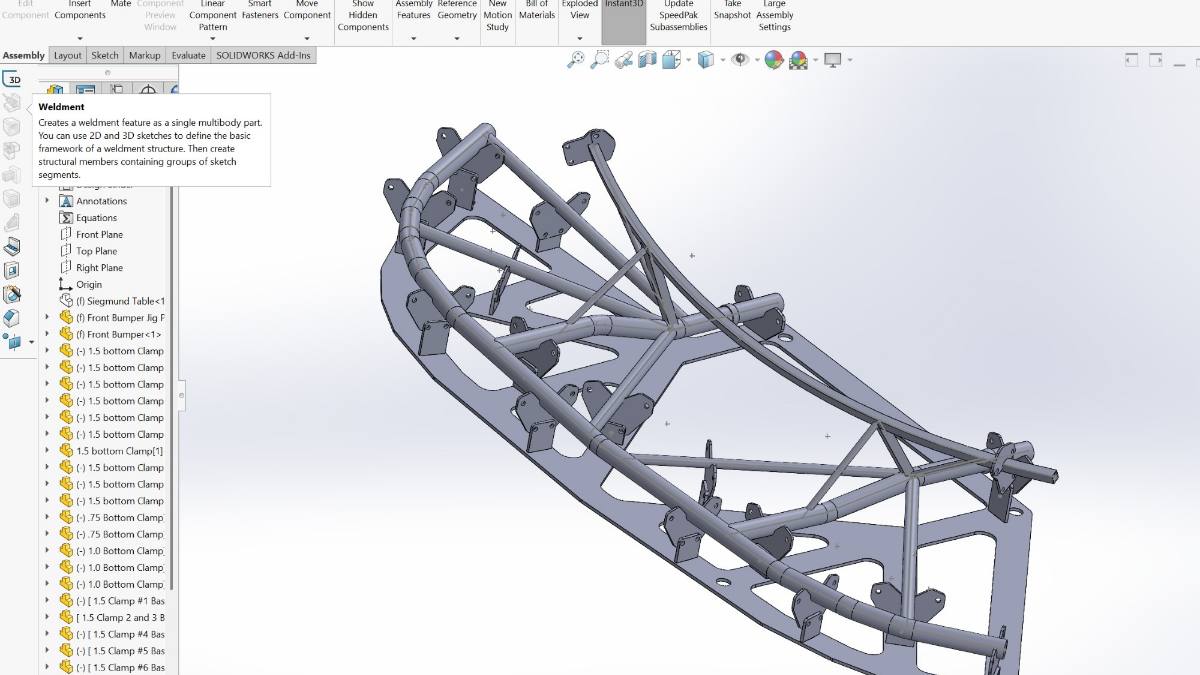Click the Siegmund Table part icon
Screen dimensions: 1200x675
[67, 301]
